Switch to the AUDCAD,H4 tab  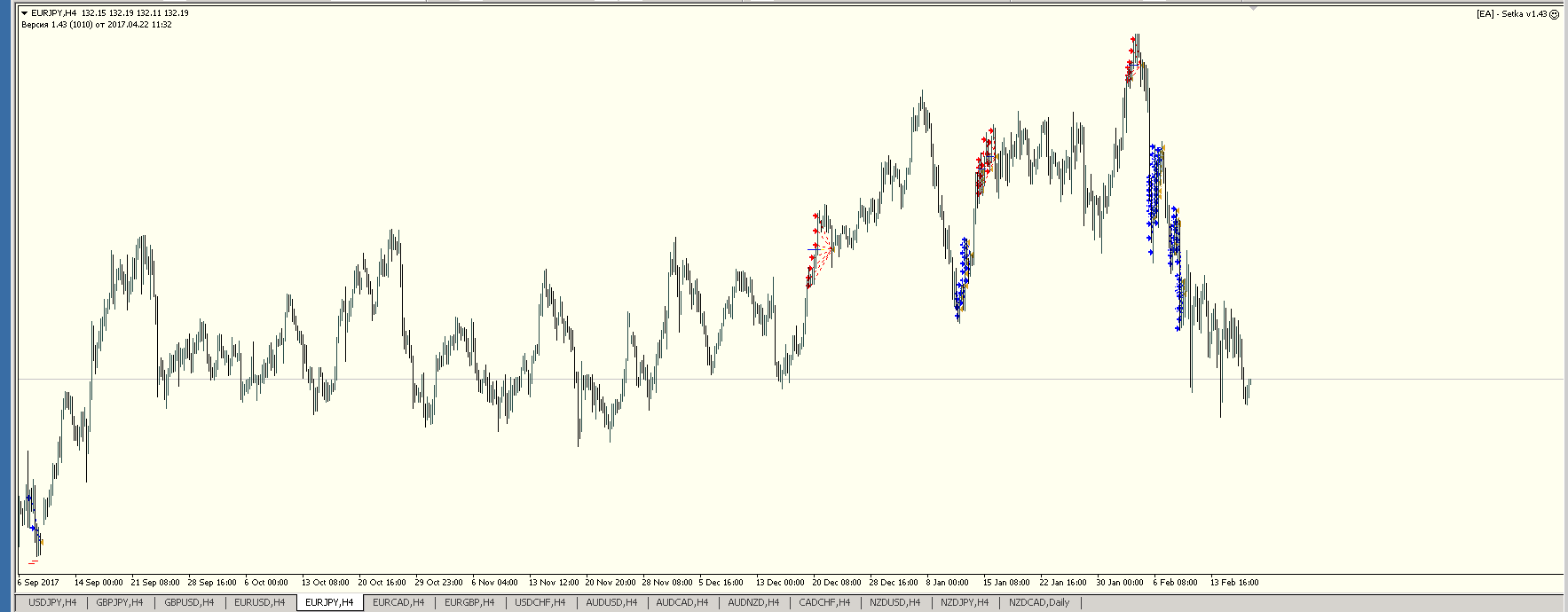682,602
